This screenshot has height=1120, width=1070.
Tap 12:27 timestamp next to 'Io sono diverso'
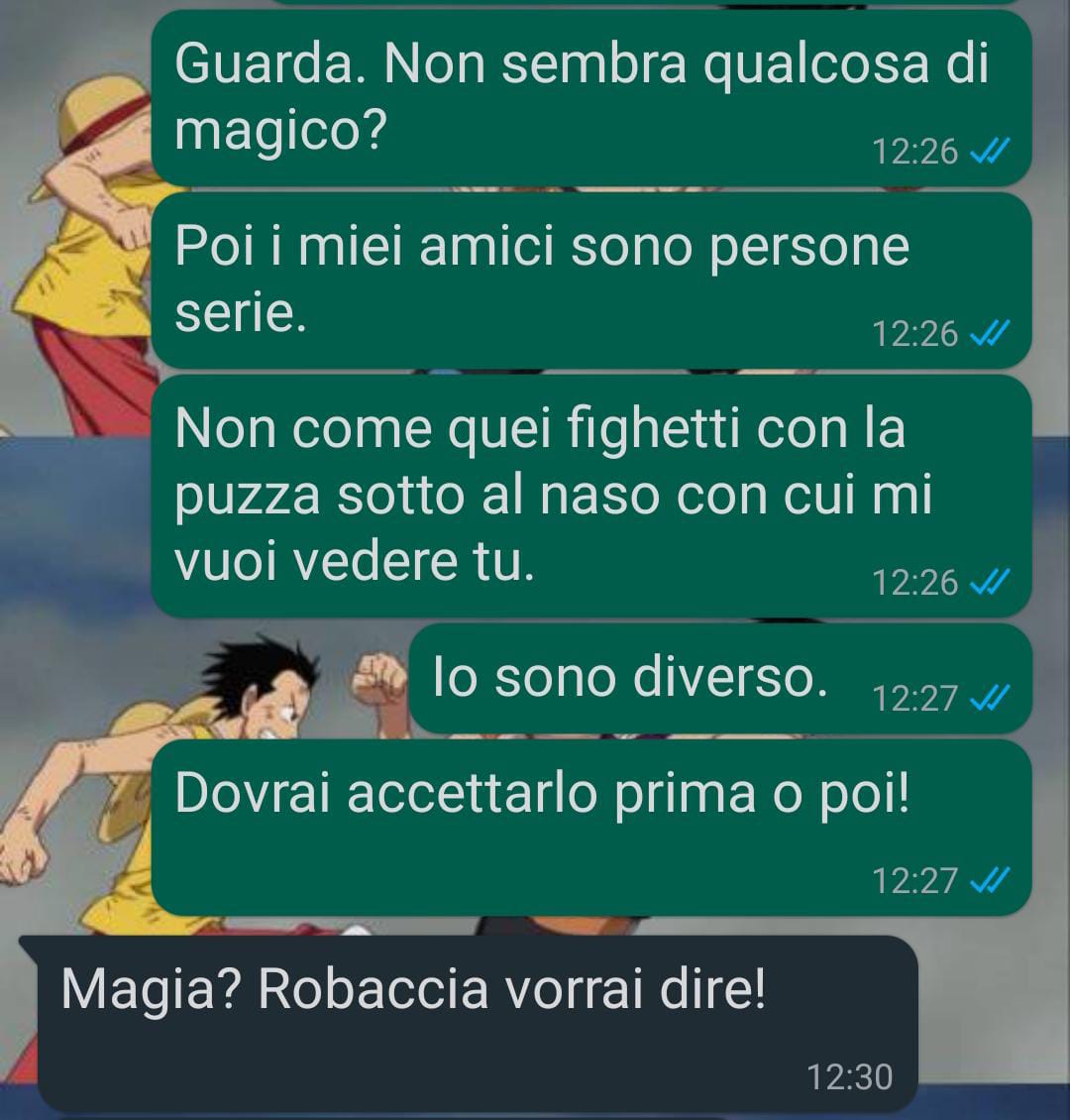tap(914, 698)
